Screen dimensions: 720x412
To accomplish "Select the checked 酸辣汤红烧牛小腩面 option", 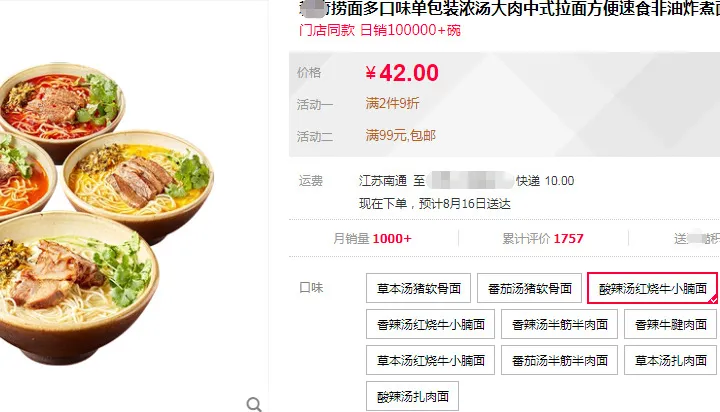I will pyautogui.click(x=652, y=288).
